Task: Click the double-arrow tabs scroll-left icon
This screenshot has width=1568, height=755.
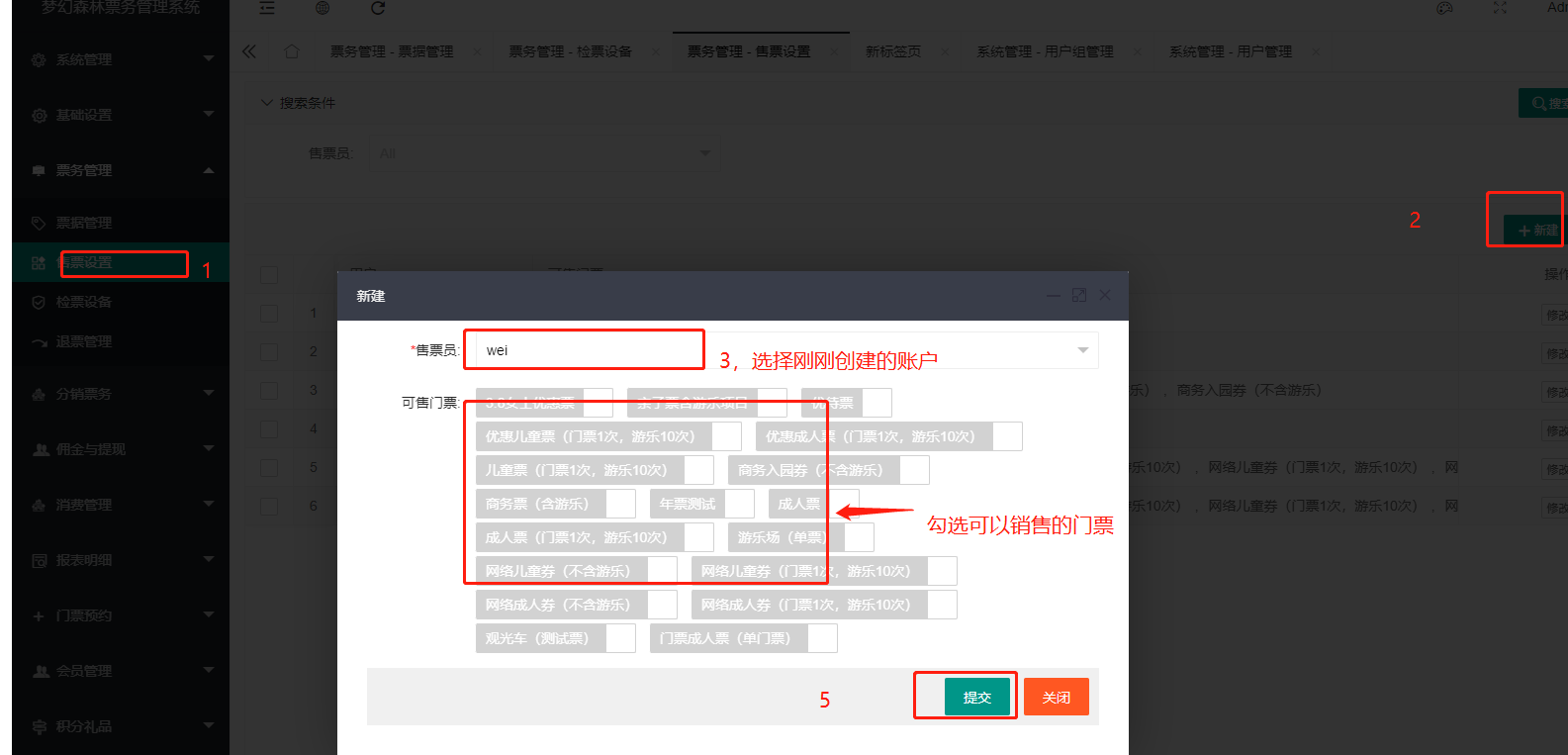Action: (x=249, y=51)
